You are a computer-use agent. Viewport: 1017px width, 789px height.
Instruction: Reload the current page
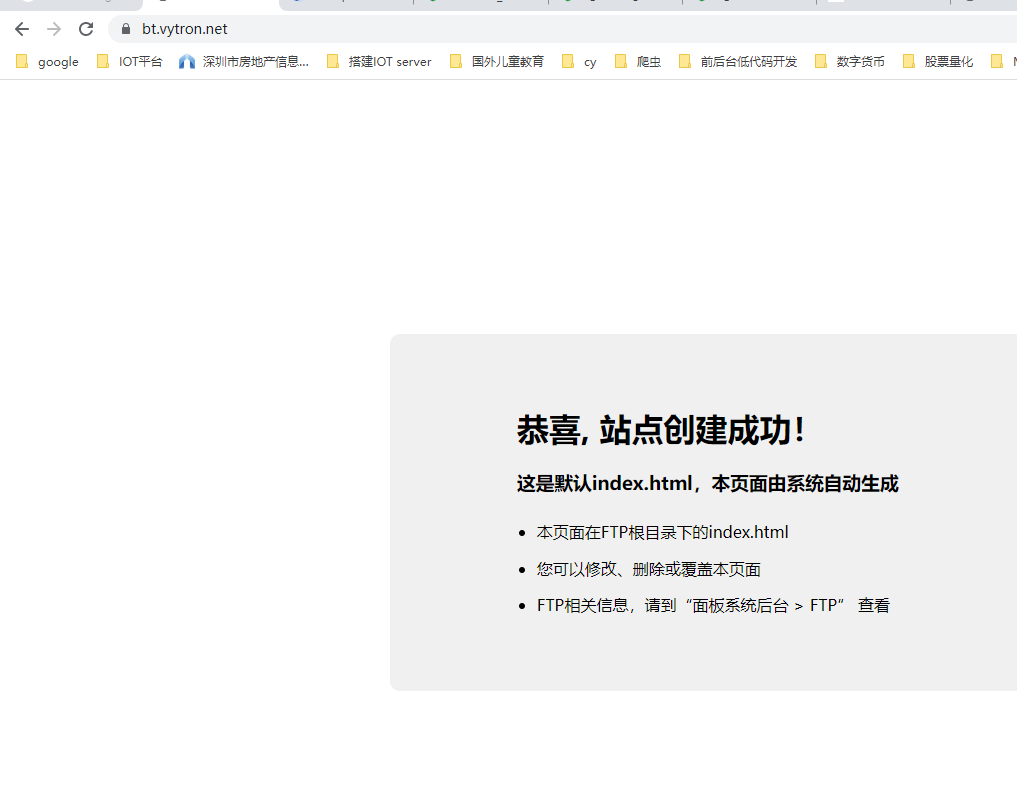click(86, 29)
